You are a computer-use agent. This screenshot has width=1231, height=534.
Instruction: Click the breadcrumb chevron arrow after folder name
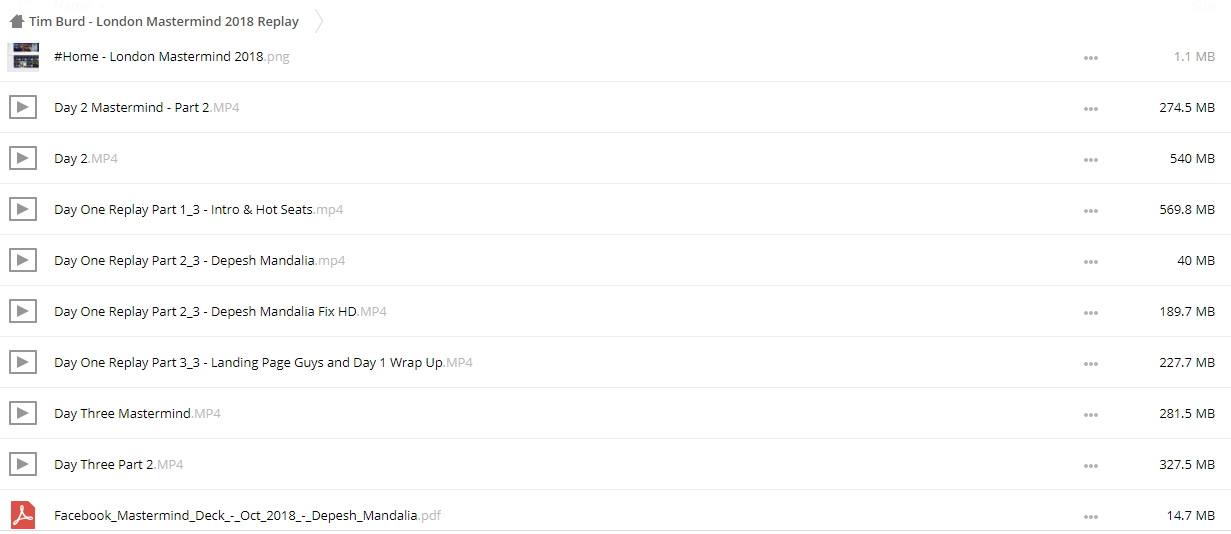pos(319,21)
